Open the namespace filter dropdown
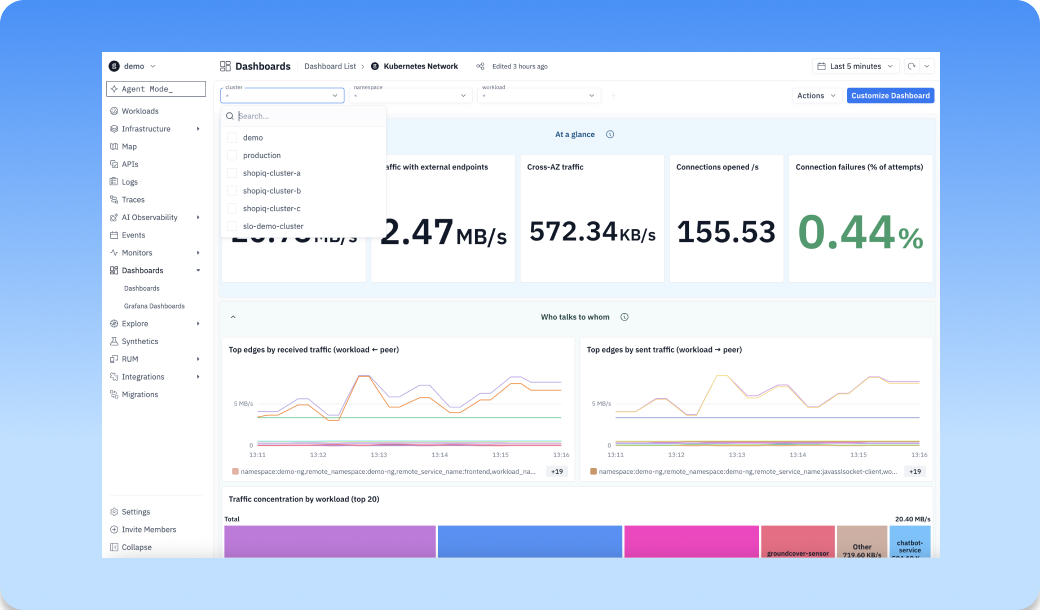The width and height of the screenshot is (1040, 610). tap(411, 95)
